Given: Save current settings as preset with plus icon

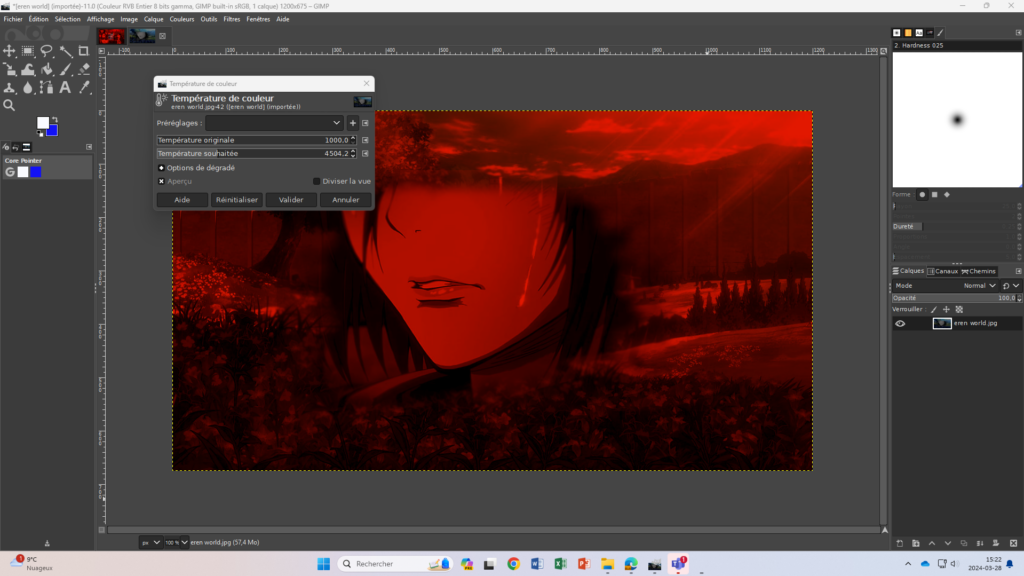Looking at the screenshot, I should [x=352, y=123].
